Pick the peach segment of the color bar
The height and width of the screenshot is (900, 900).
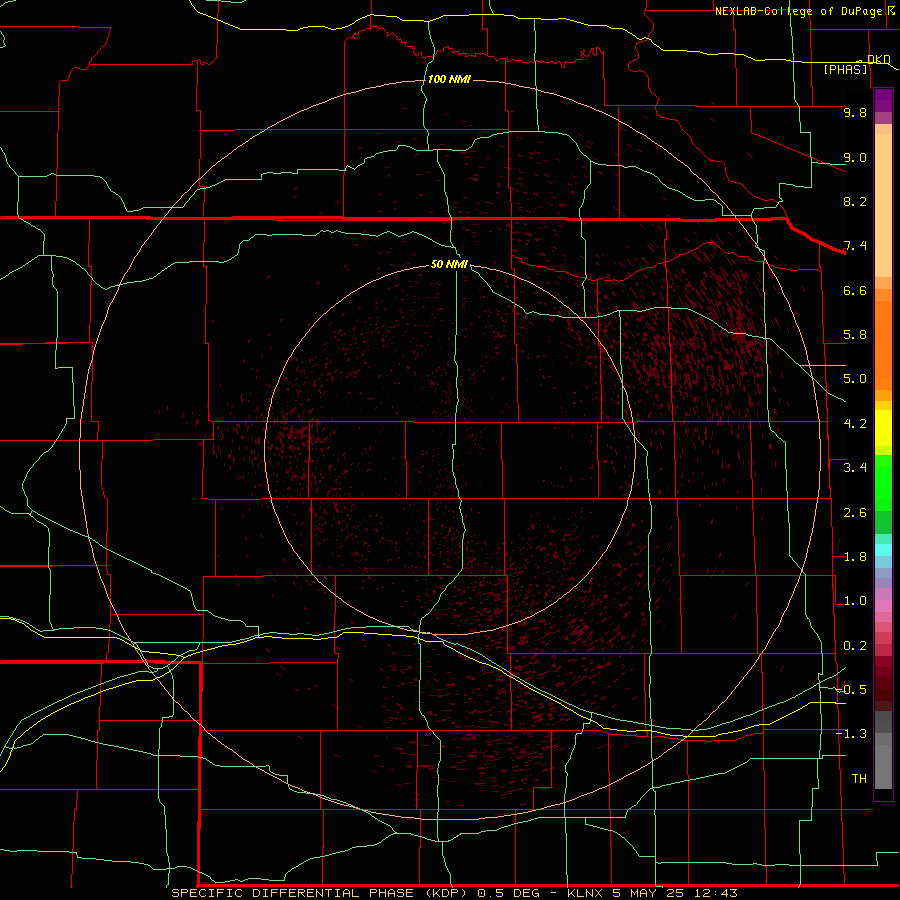point(883,205)
